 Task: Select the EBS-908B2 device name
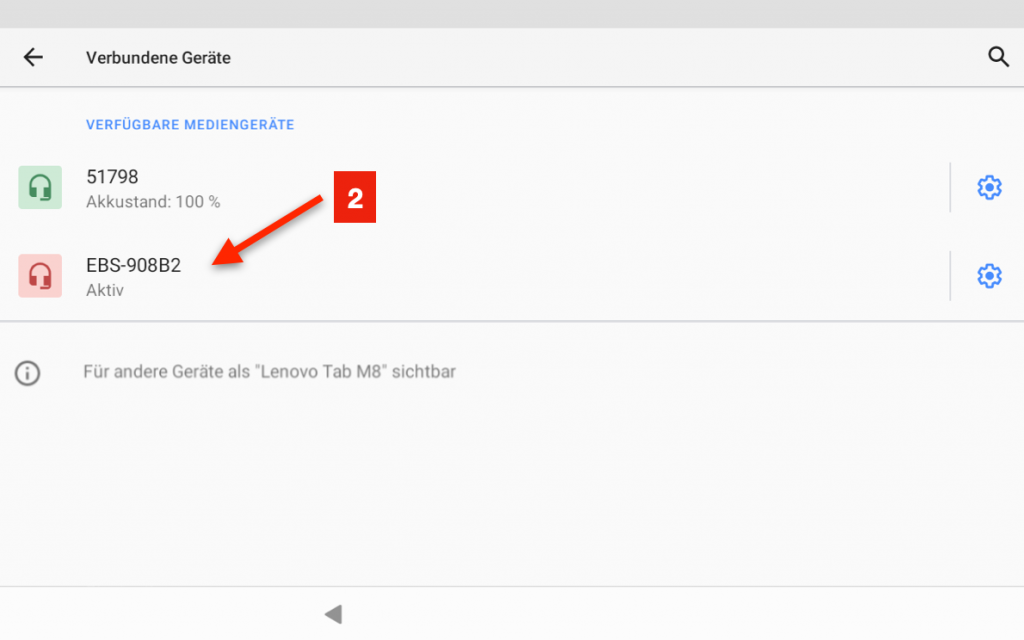[x=133, y=266]
